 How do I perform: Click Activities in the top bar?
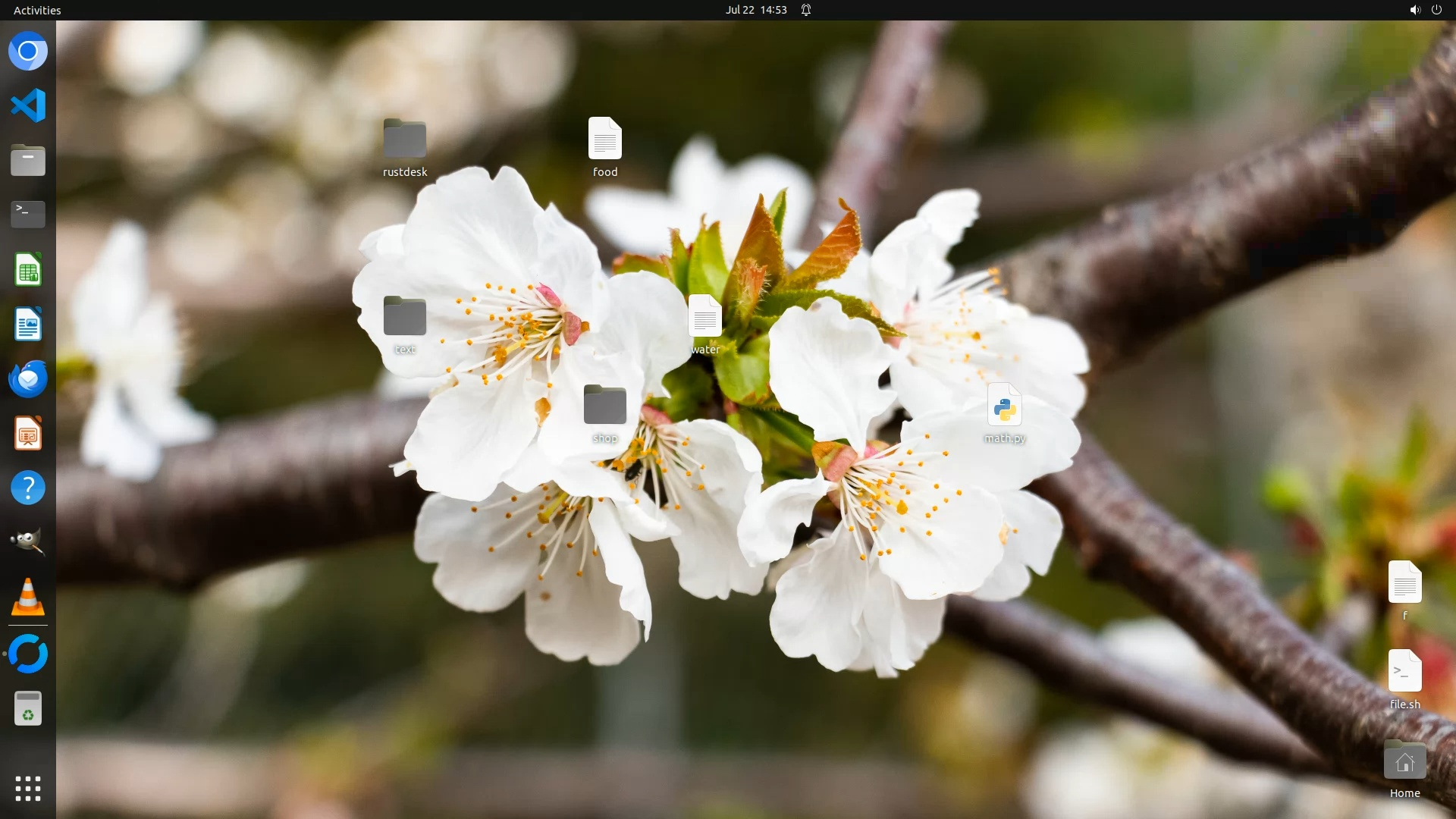coord(37,10)
